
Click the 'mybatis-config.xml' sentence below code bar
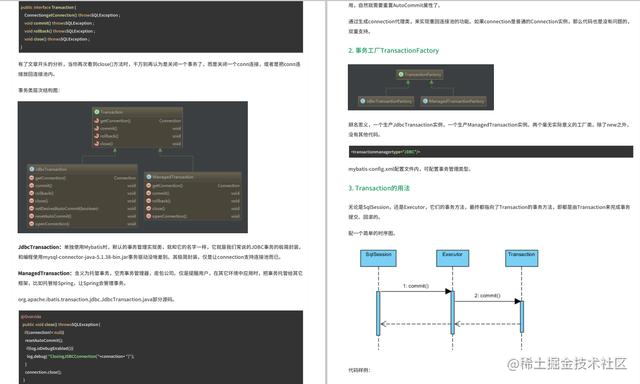pyautogui.click(x=410, y=169)
